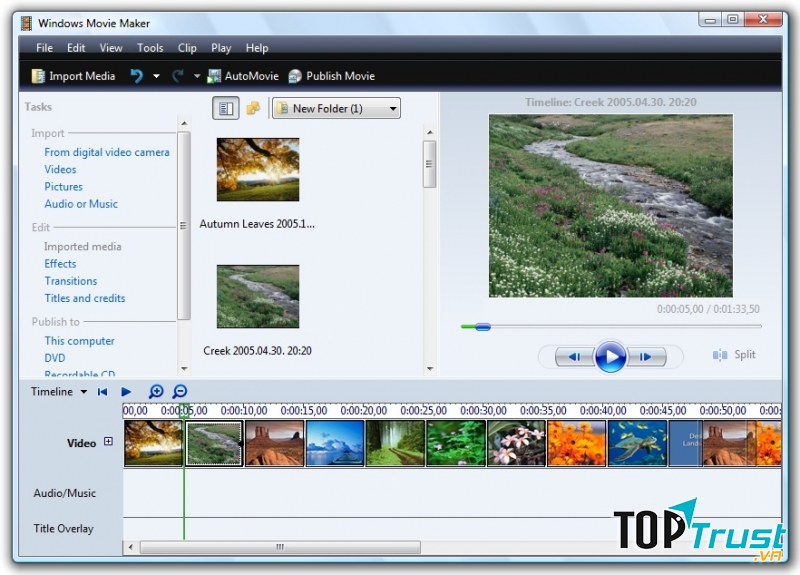The height and width of the screenshot is (575, 800).
Task: Click the timeline ruler at 0:00:20,00
Action: 364,411
